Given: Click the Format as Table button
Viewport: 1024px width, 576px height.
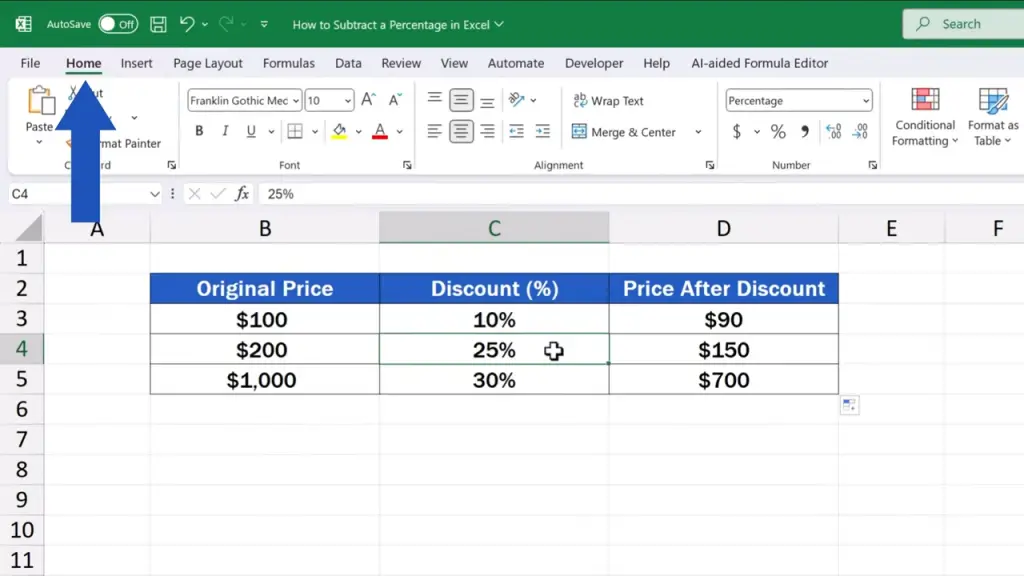Looking at the screenshot, I should click(993, 118).
